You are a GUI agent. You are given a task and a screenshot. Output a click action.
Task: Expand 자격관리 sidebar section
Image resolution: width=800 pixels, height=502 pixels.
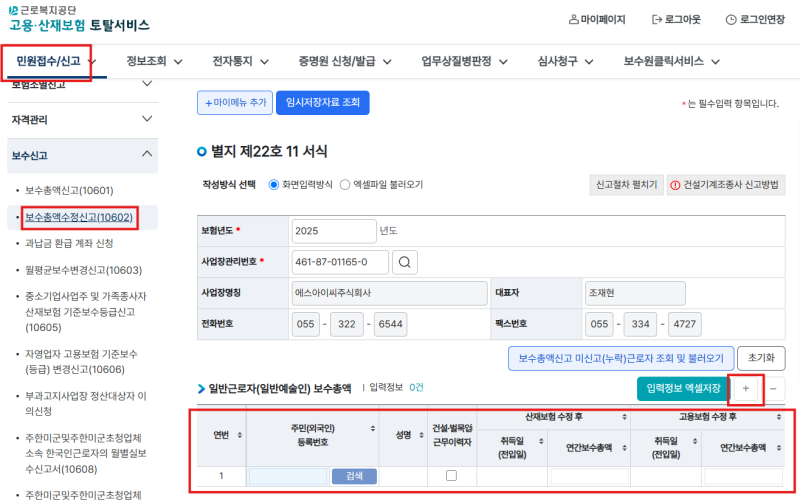tap(83, 120)
